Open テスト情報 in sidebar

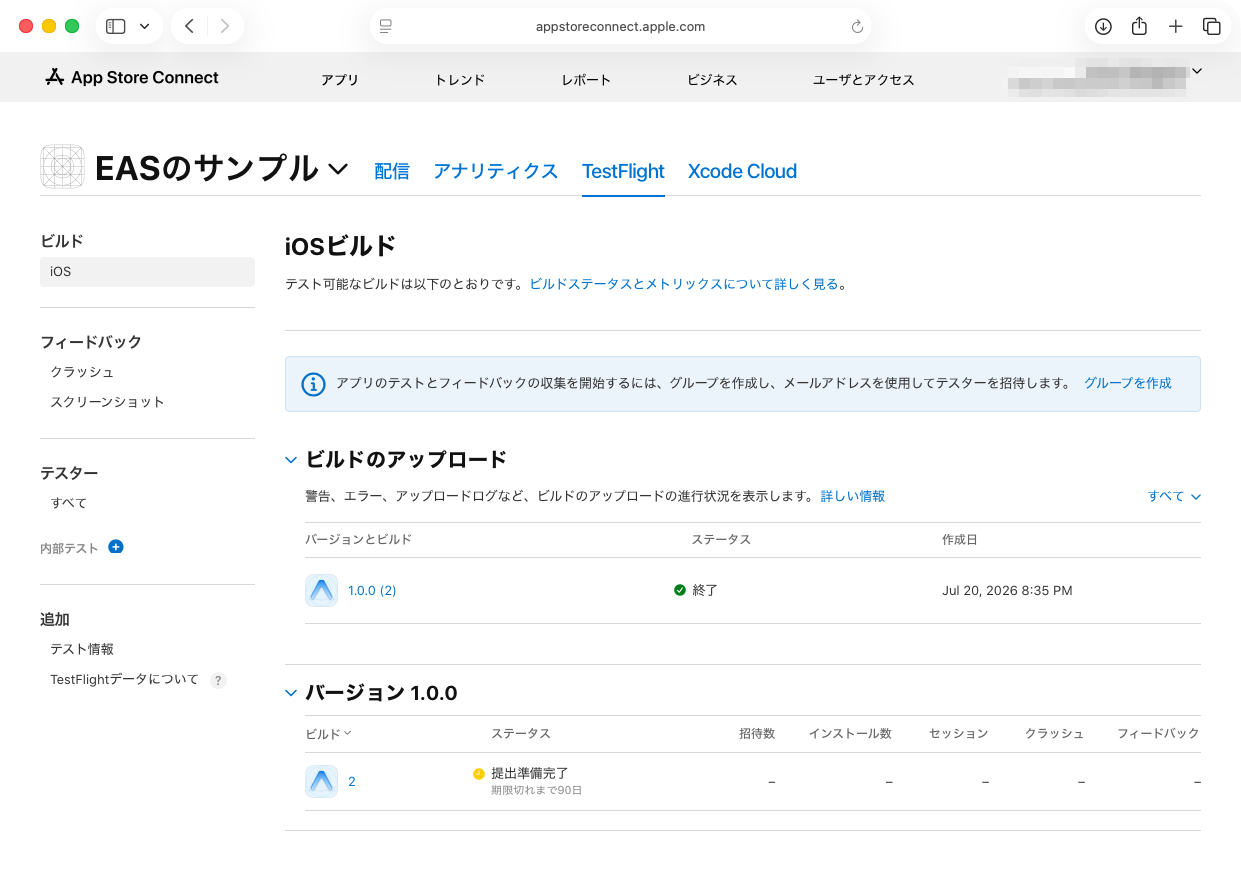click(82, 649)
